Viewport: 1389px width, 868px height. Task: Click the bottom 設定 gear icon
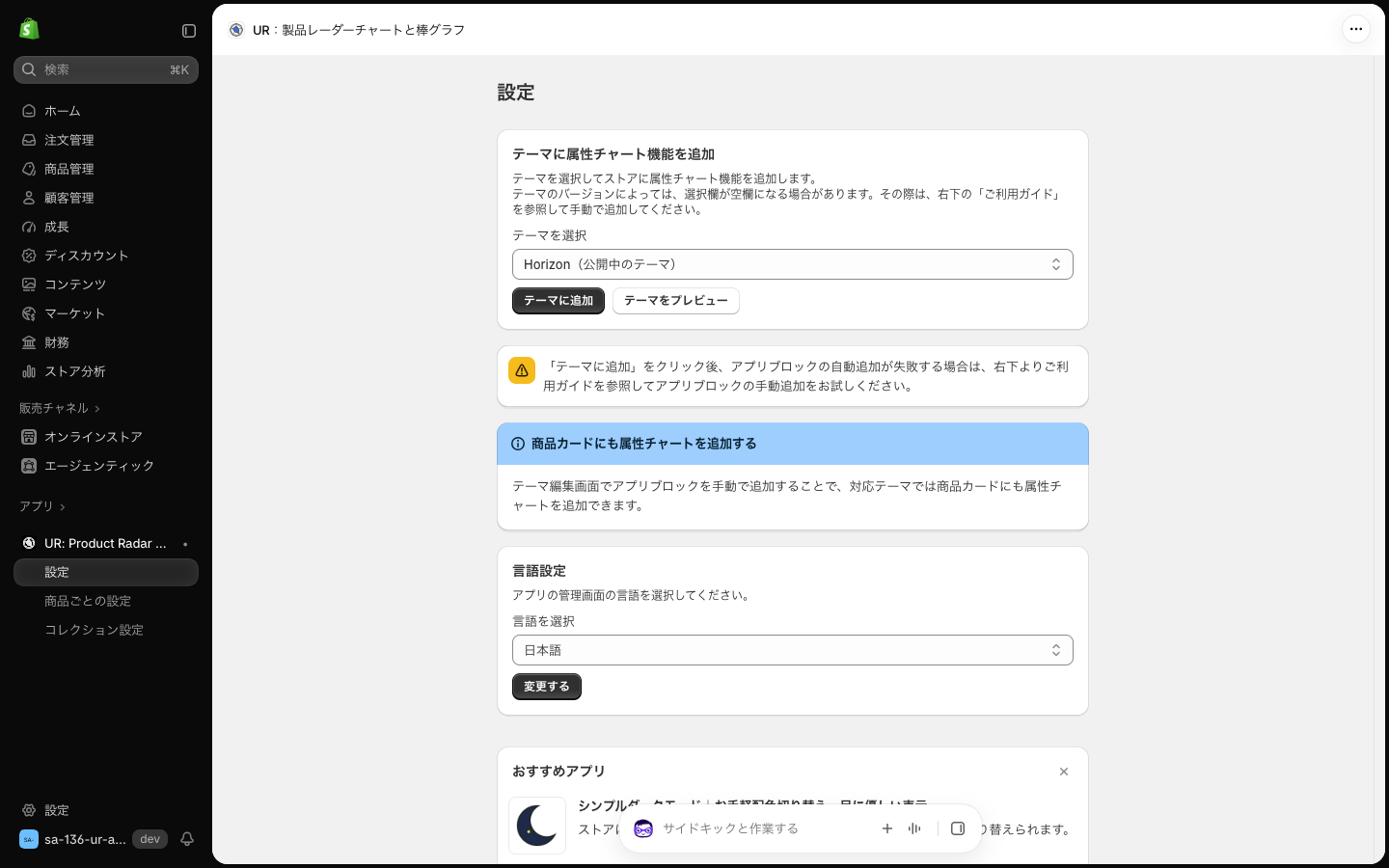29,810
